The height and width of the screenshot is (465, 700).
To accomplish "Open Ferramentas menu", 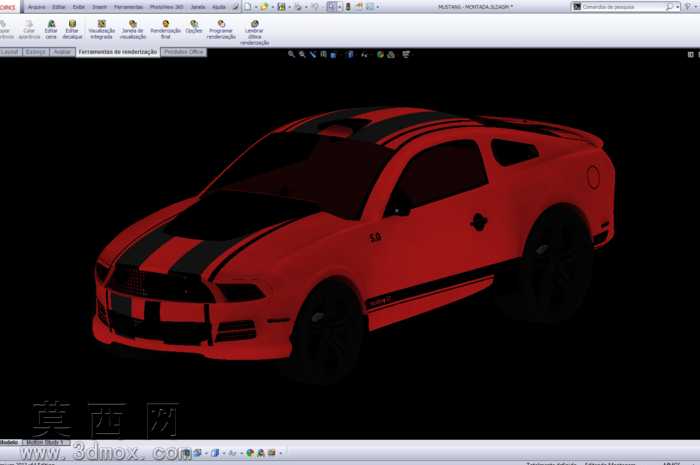I will pos(129,7).
